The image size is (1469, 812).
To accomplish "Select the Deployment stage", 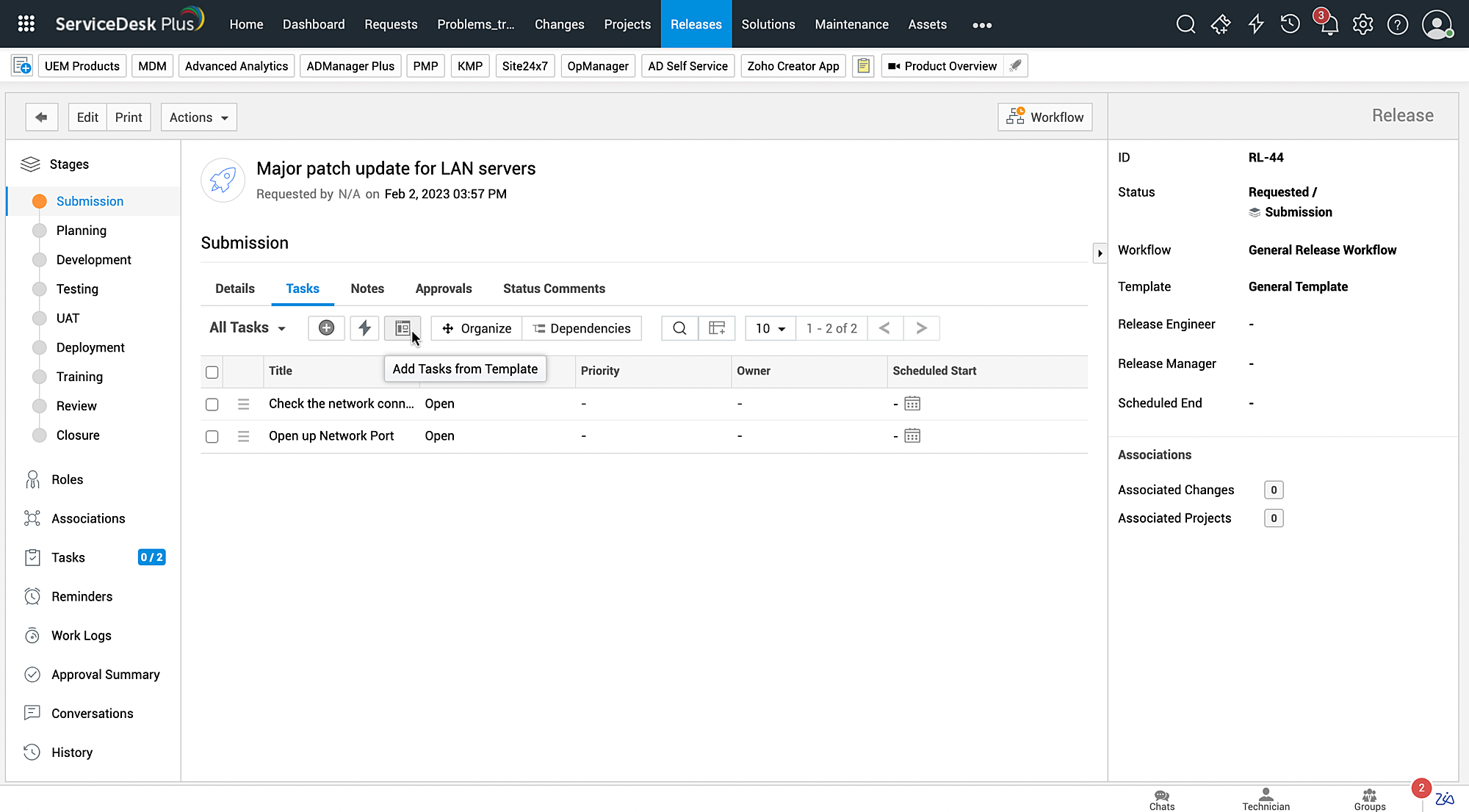I will pos(90,347).
